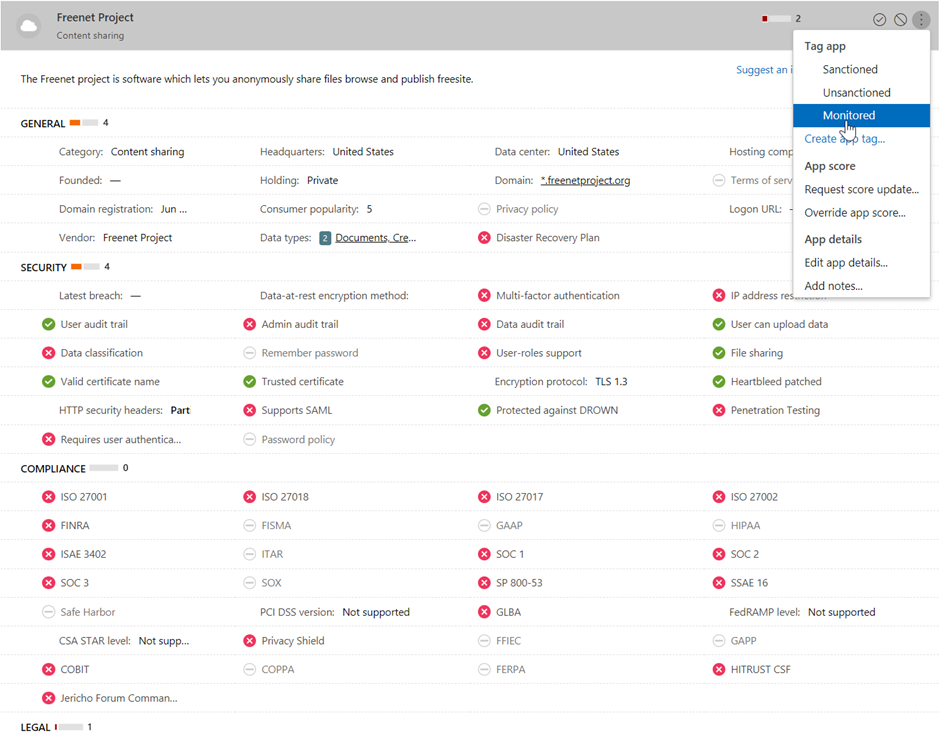This screenshot has width=940, height=741.
Task: Open the three-dot more options menu
Action: point(921,20)
